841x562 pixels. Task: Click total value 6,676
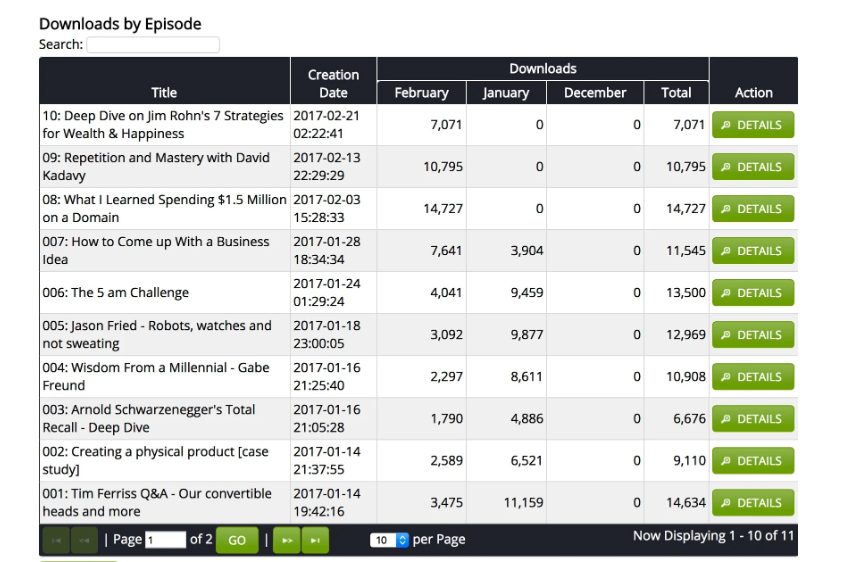[x=690, y=419]
